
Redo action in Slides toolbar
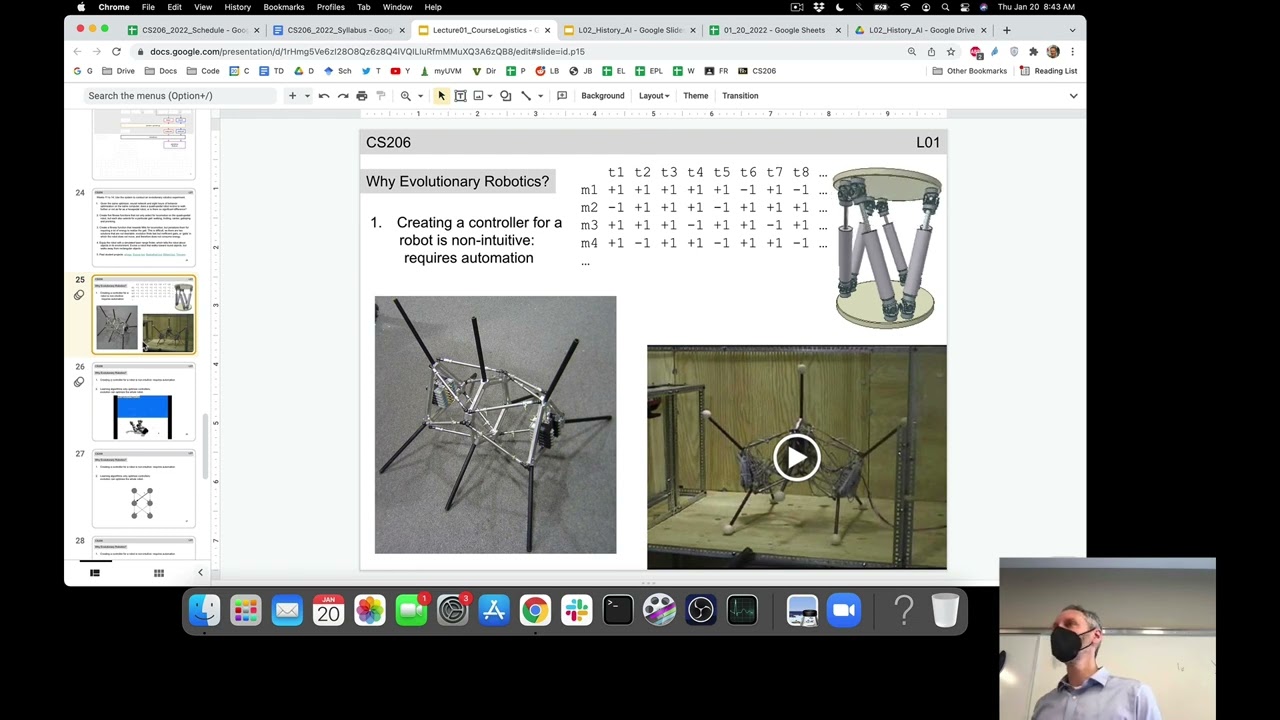coord(343,96)
